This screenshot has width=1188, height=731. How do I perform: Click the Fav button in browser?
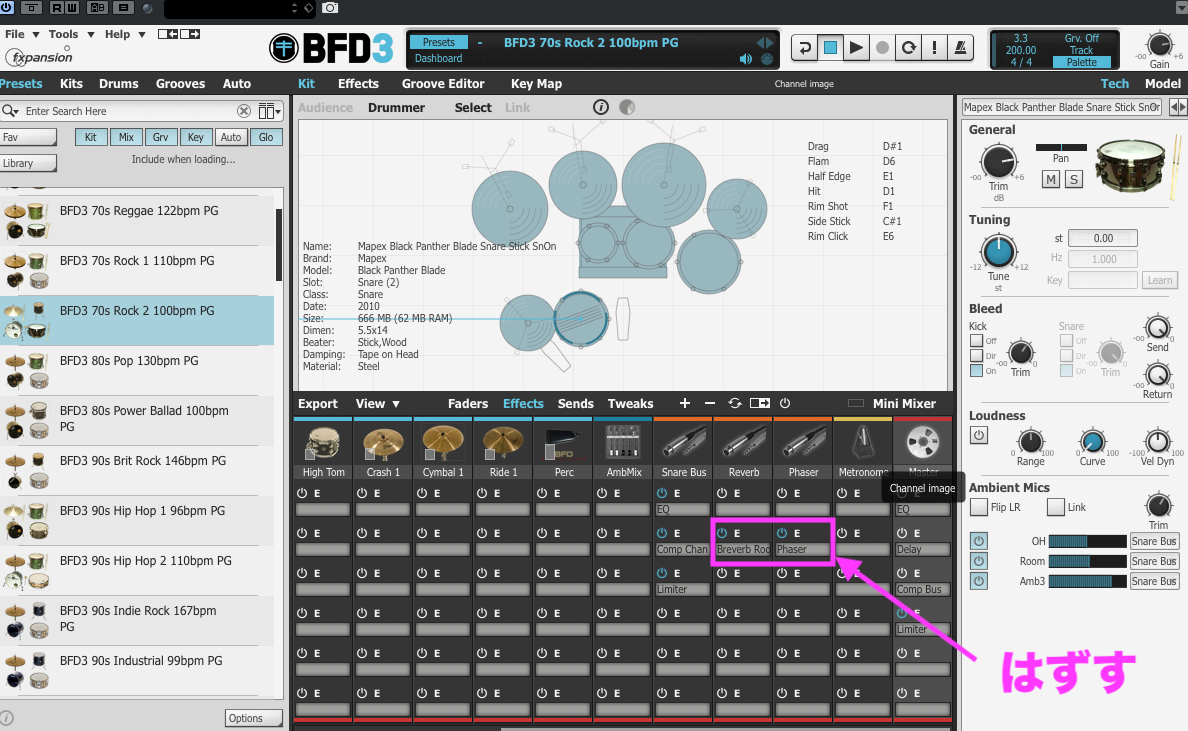point(28,137)
